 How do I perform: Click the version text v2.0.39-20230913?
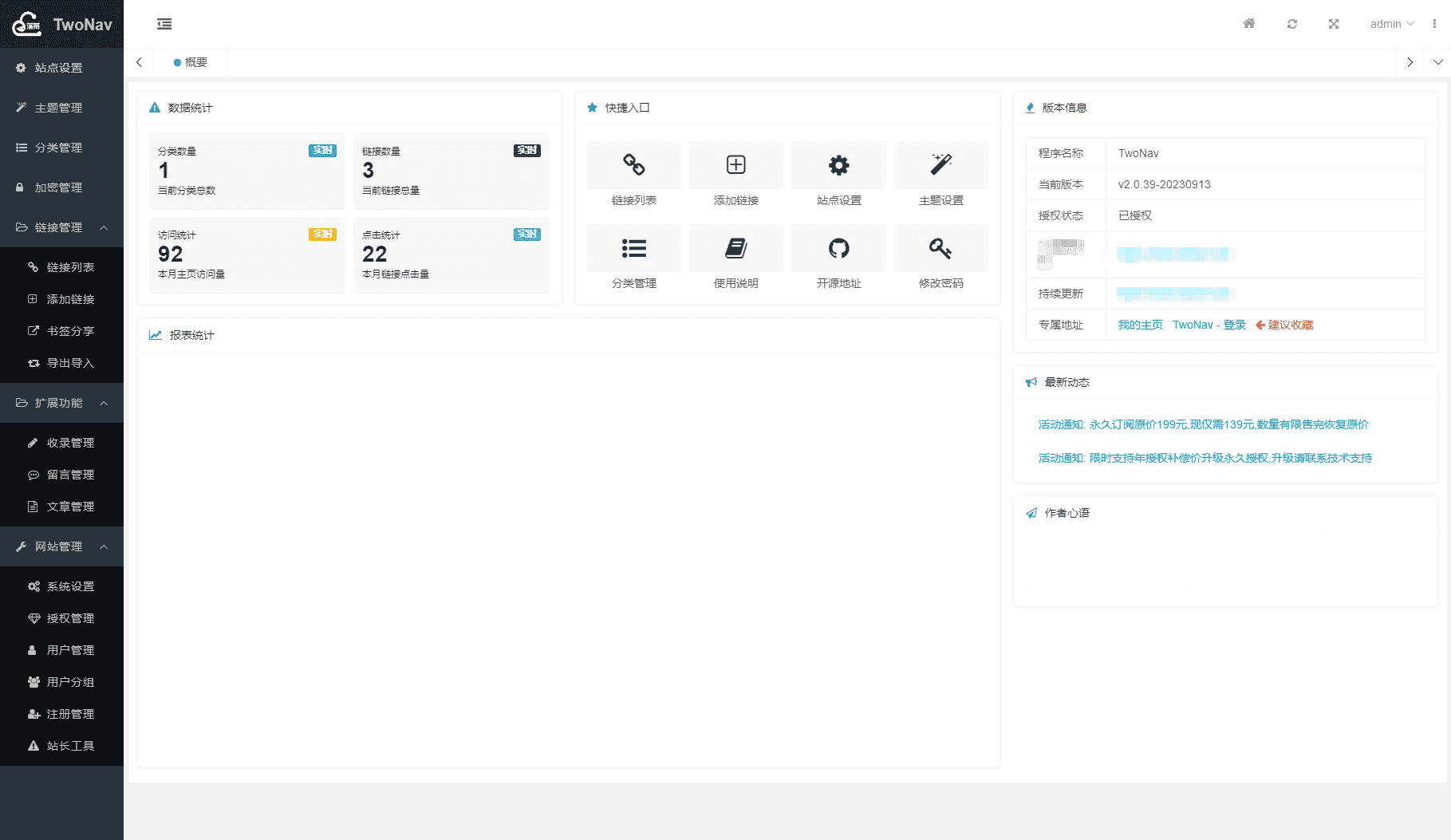[1164, 184]
